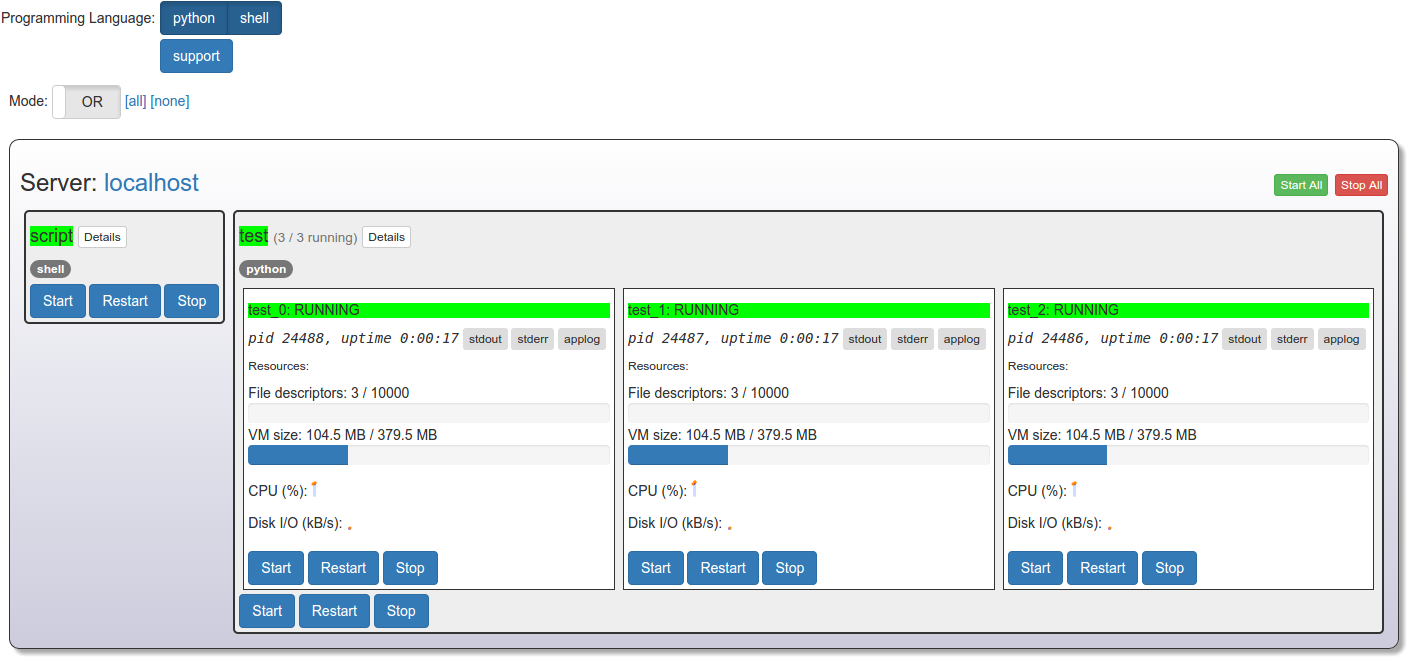This screenshot has height=661, width=1409.
Task: Select the [none] mode link
Action: click(x=169, y=100)
